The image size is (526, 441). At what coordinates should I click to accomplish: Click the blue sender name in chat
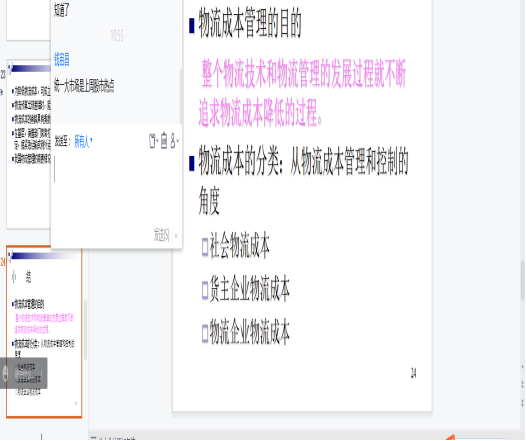coord(62,59)
